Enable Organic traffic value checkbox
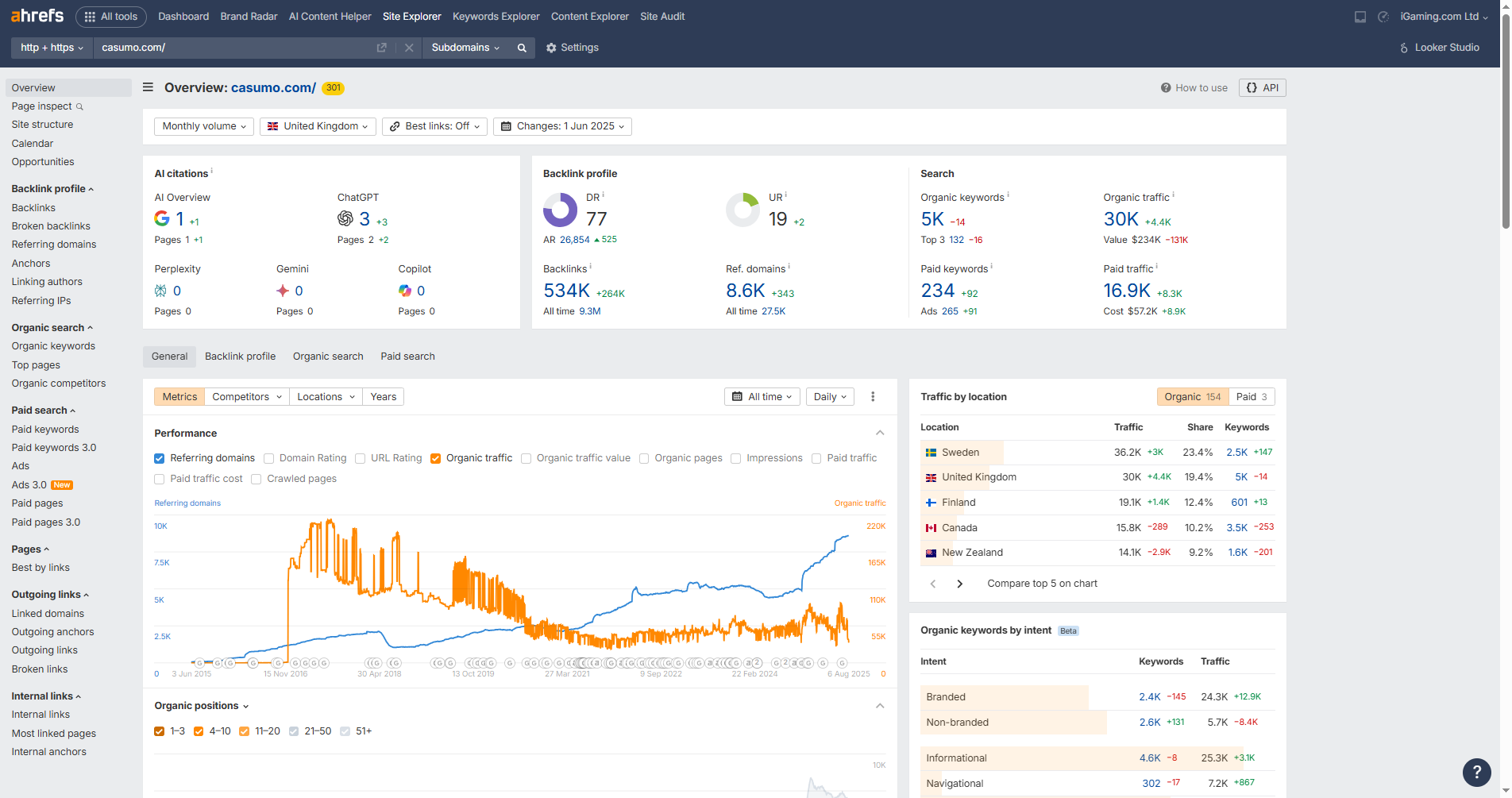This screenshot has width=1512, height=798. 526,458
